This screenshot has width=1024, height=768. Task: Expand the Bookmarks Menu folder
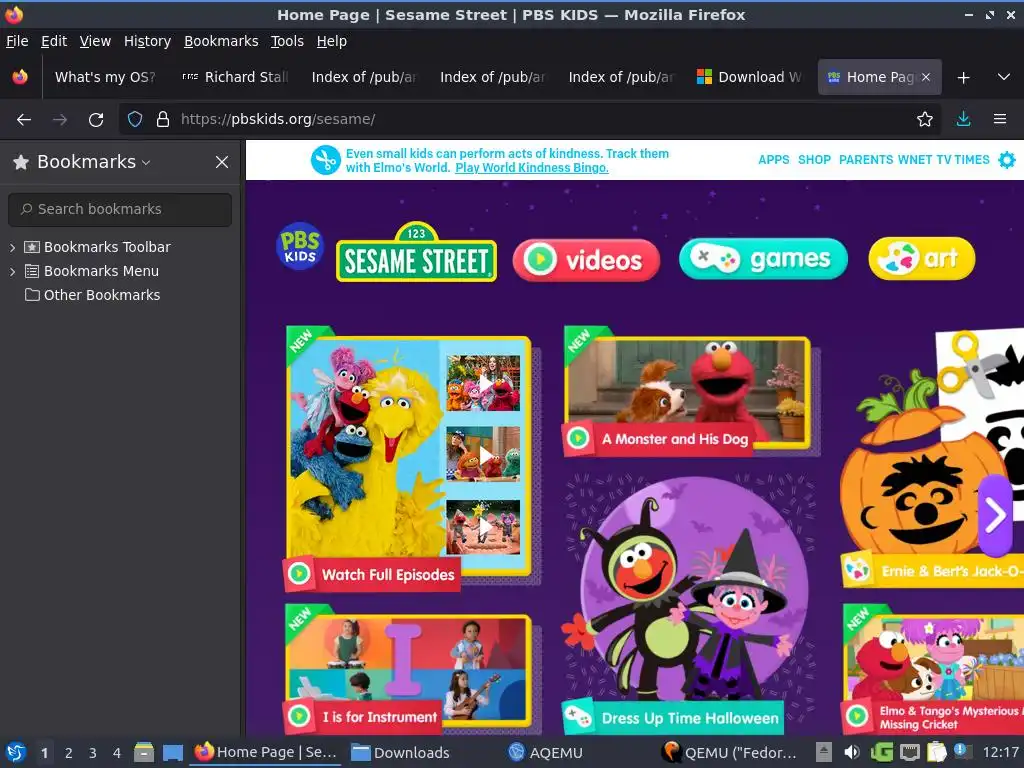(x=12, y=271)
